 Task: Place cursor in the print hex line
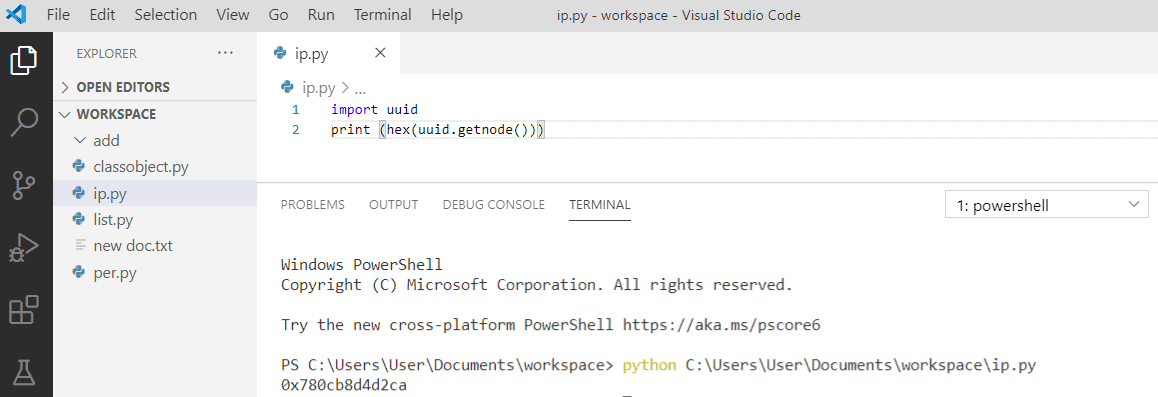pos(438,131)
